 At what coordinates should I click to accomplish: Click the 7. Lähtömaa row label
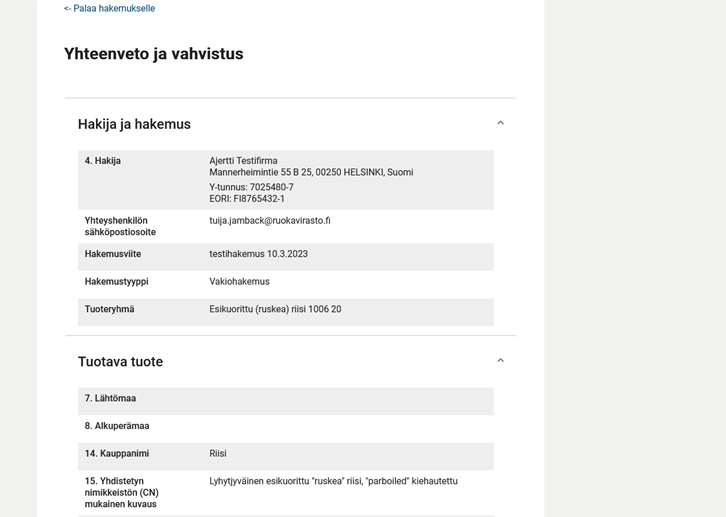click(110, 399)
